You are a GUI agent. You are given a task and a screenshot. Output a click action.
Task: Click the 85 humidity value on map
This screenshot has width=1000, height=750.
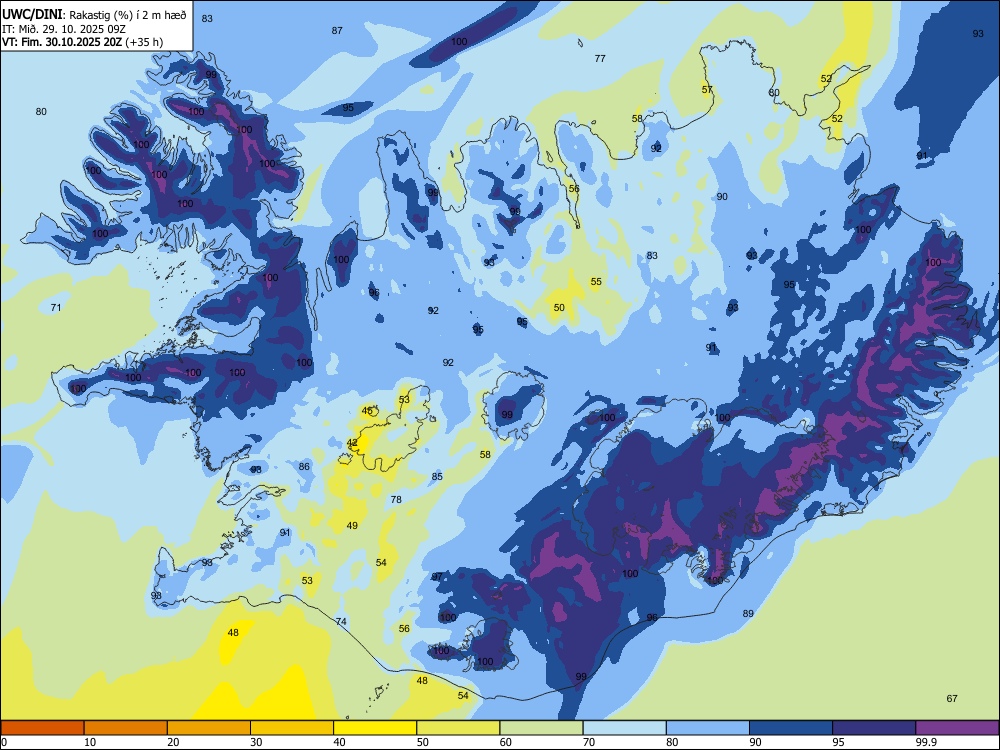(x=437, y=477)
